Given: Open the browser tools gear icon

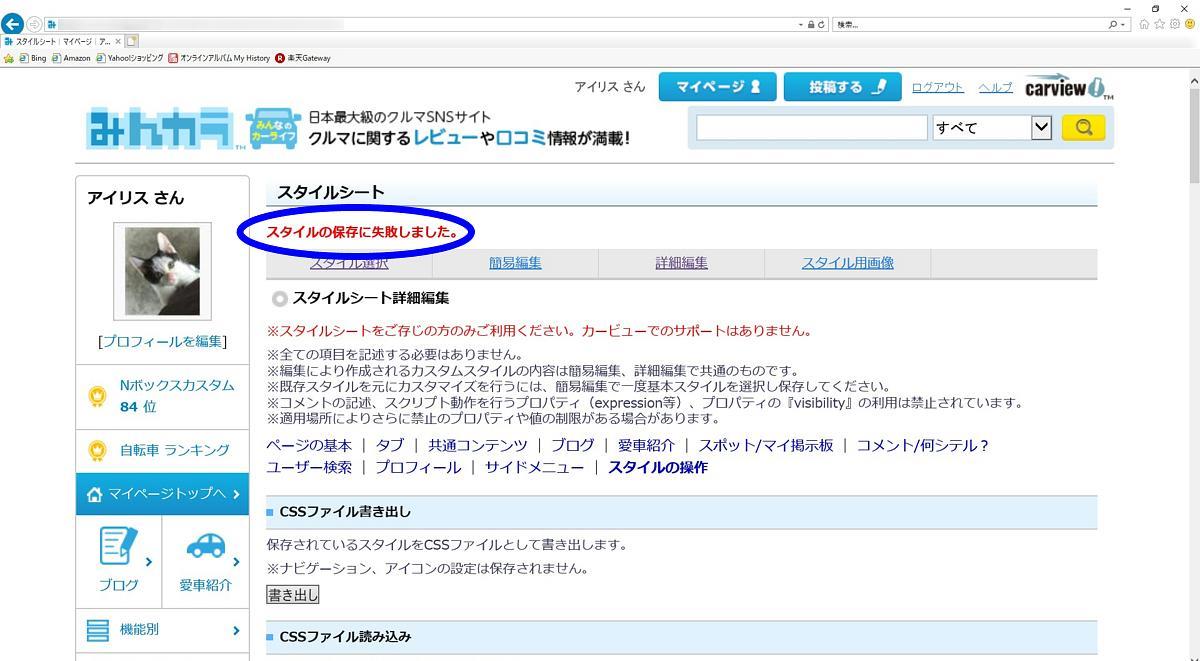Looking at the screenshot, I should pos(1175,24).
